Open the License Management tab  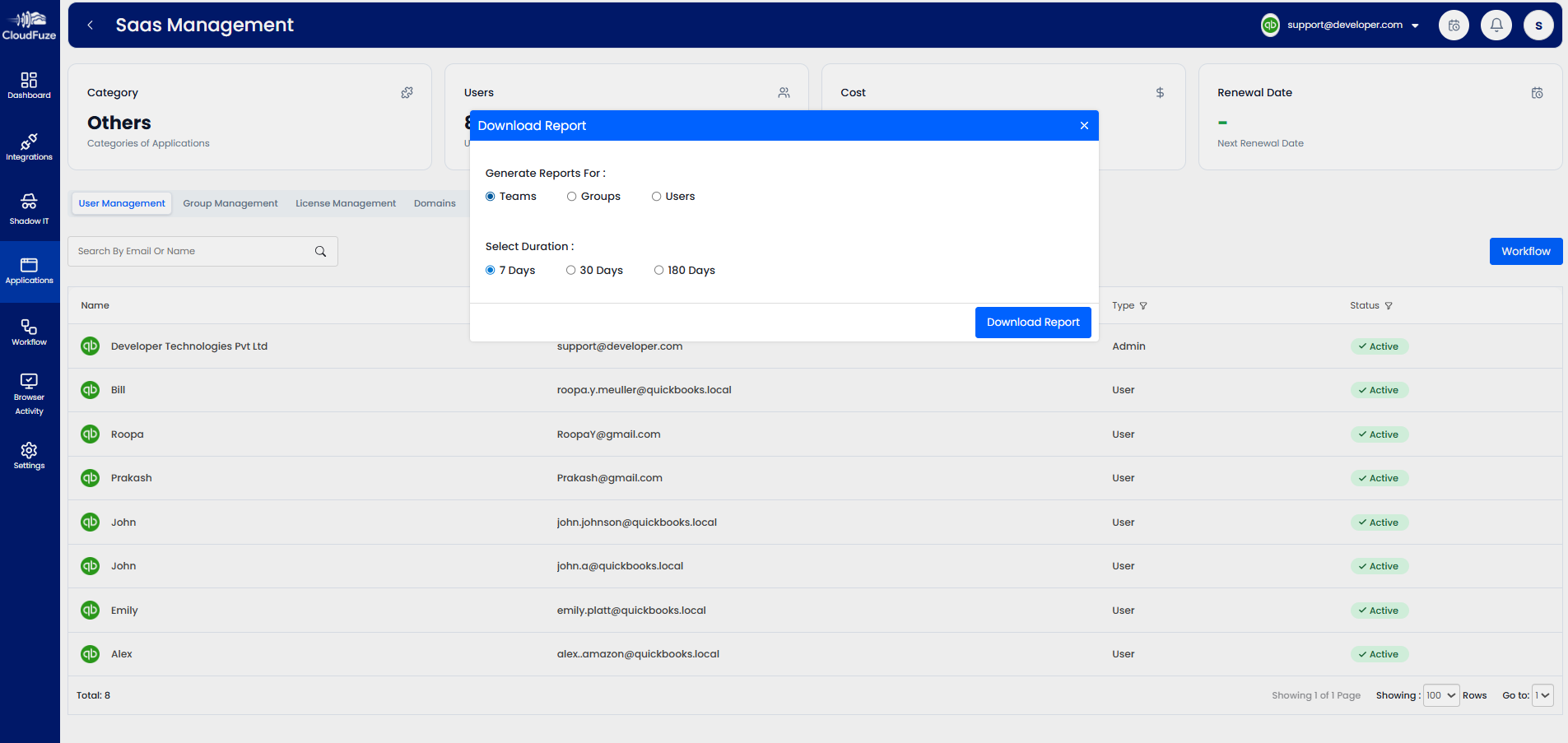point(345,202)
